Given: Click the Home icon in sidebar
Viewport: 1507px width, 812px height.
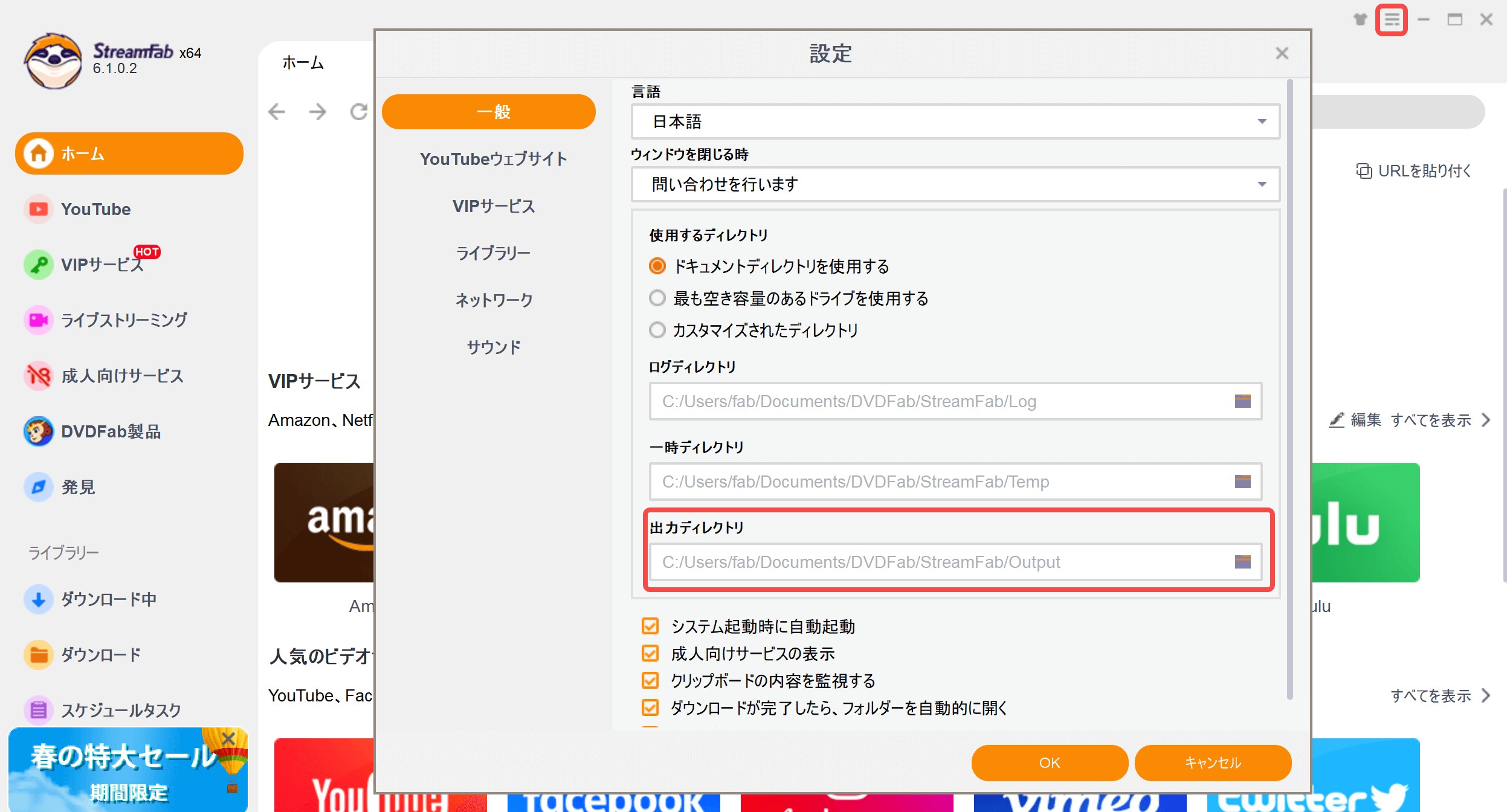Looking at the screenshot, I should pyautogui.click(x=39, y=153).
